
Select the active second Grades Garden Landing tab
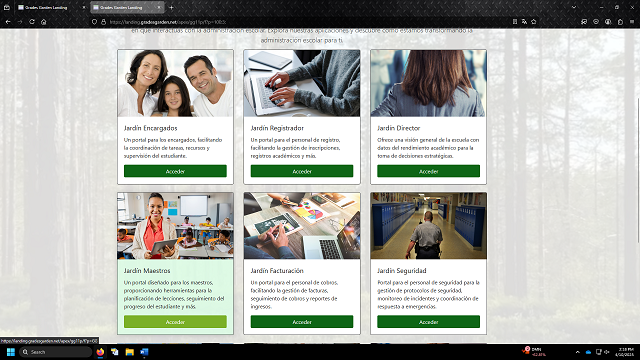pyautogui.click(x=127, y=7)
